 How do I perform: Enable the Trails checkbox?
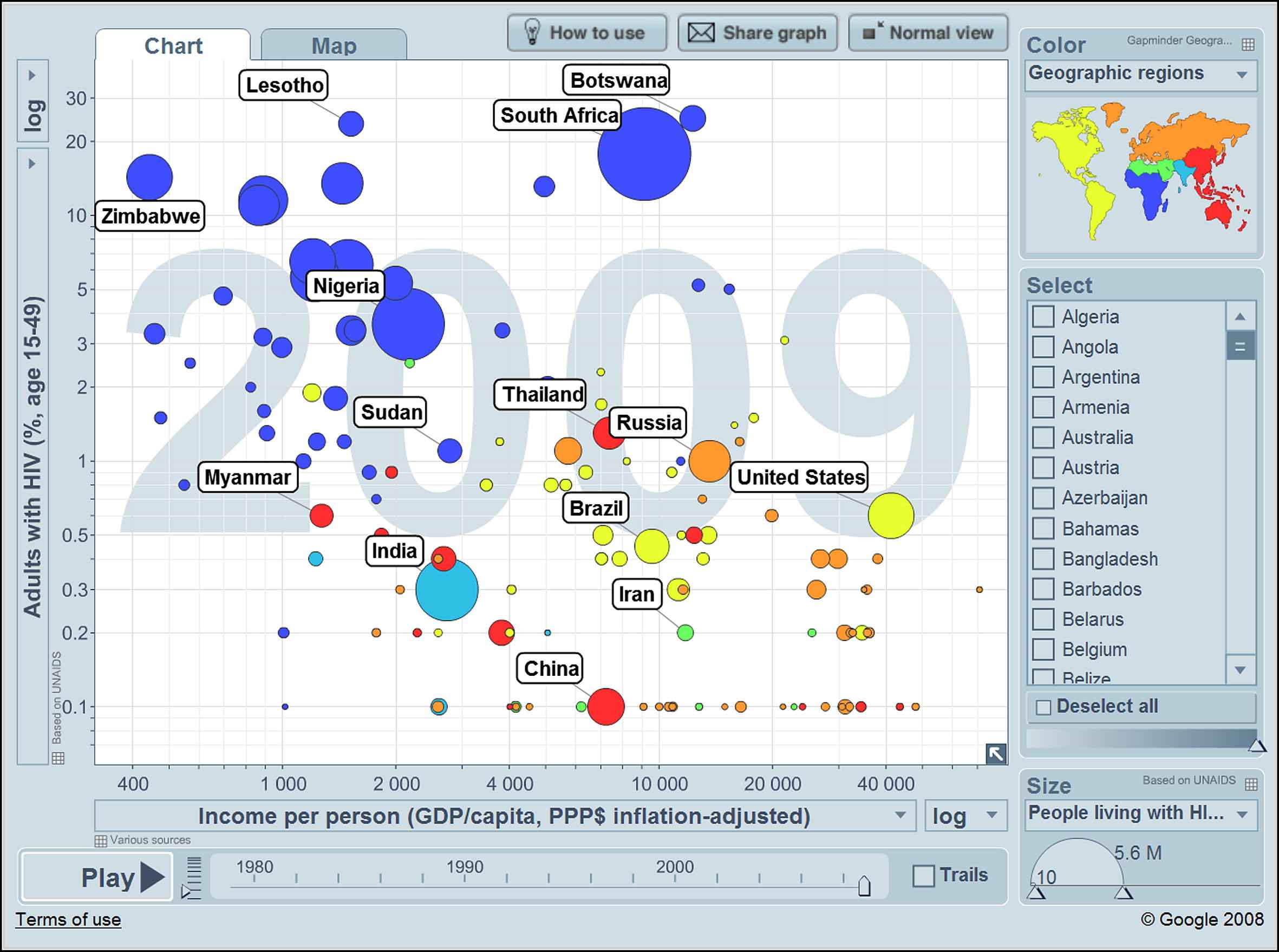[924, 876]
